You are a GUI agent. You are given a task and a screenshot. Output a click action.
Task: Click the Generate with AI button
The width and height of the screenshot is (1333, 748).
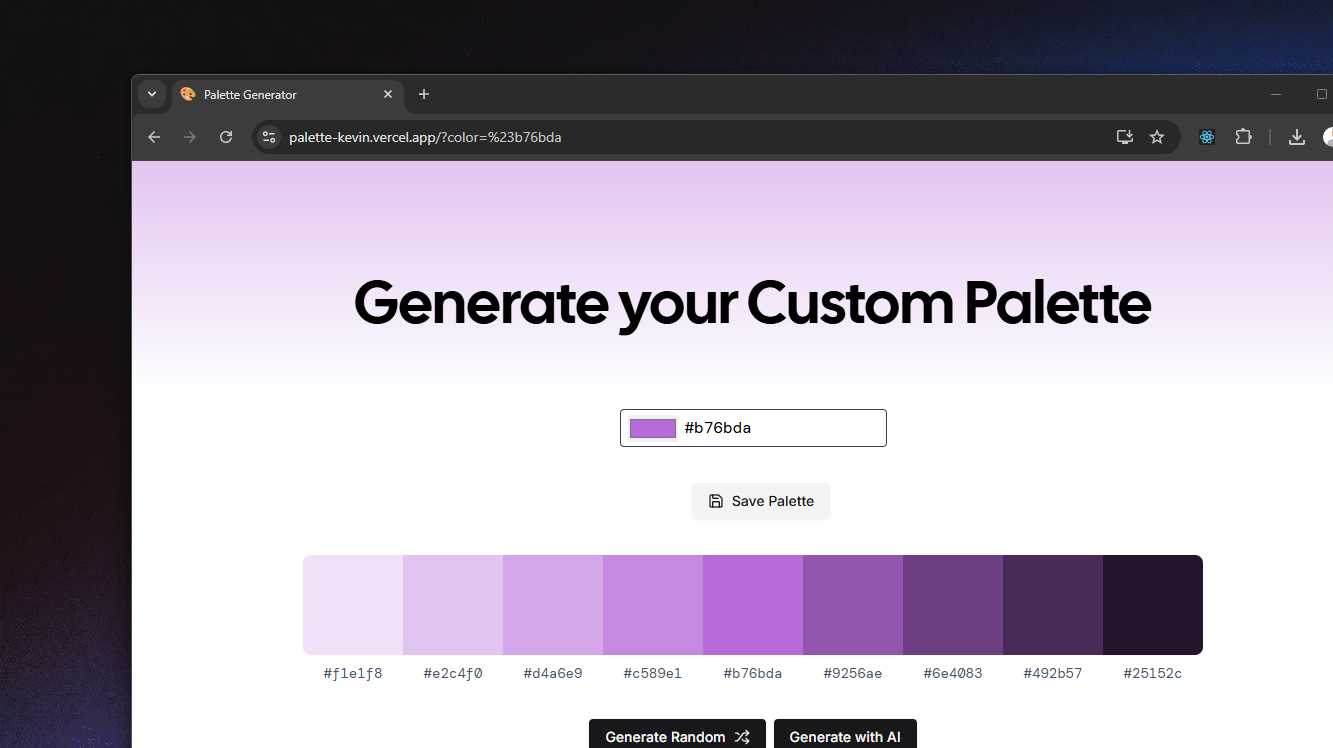pyautogui.click(x=845, y=736)
